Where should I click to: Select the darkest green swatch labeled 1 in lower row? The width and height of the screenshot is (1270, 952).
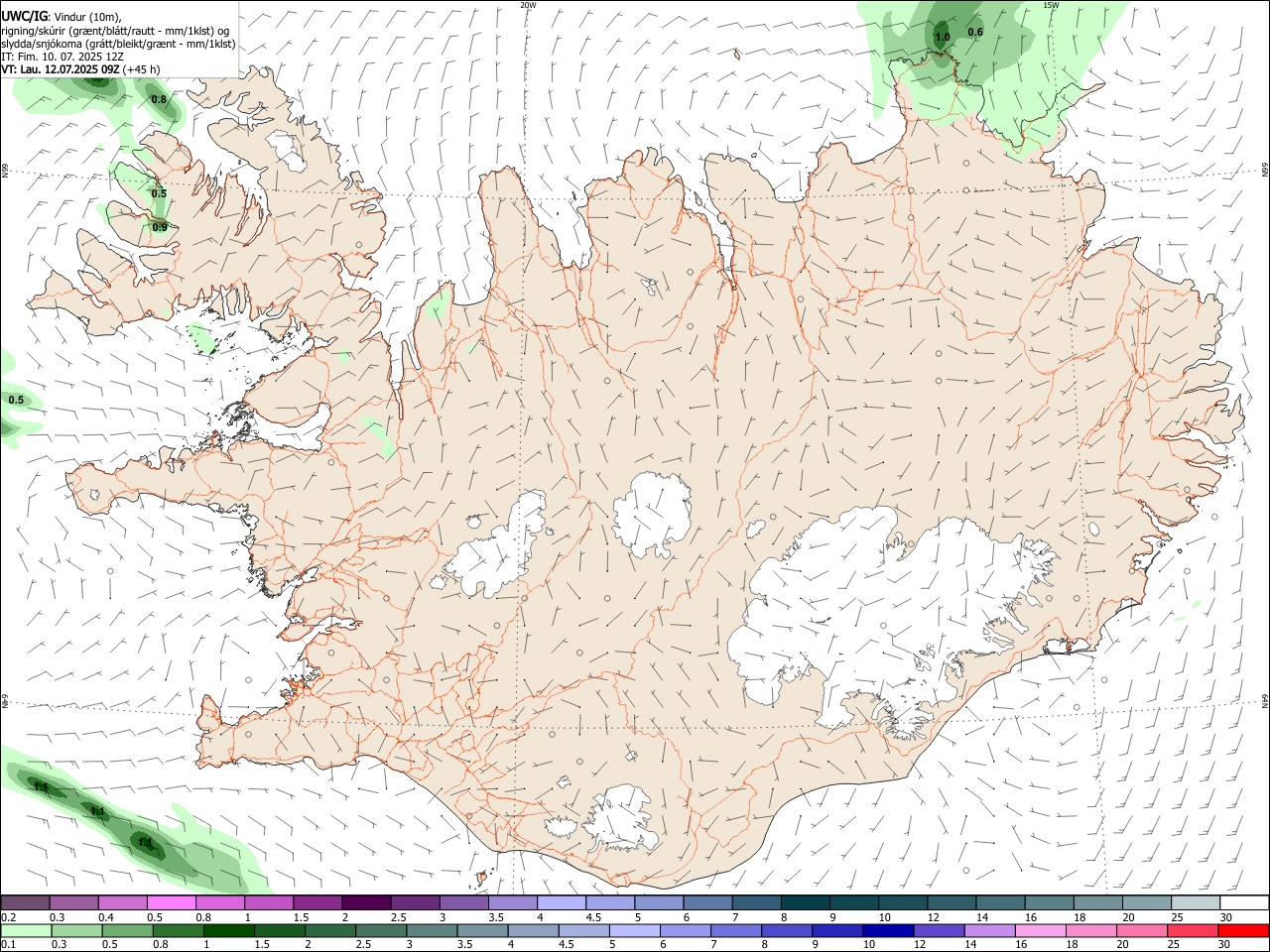point(229,930)
